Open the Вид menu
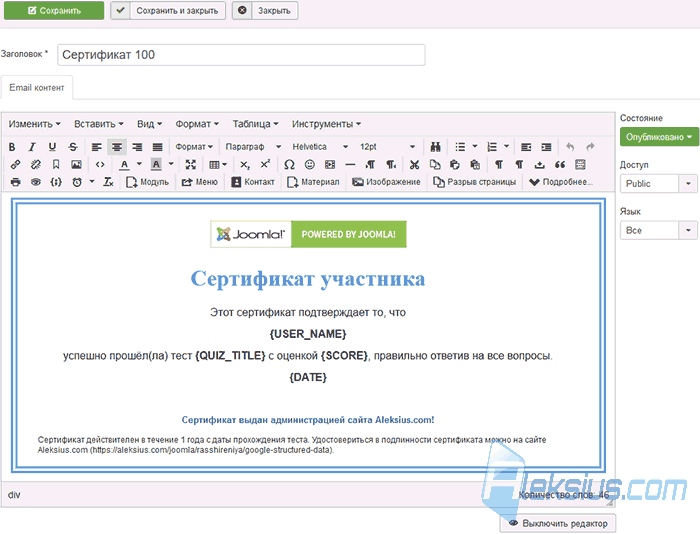The height and width of the screenshot is (534, 700). [149, 124]
